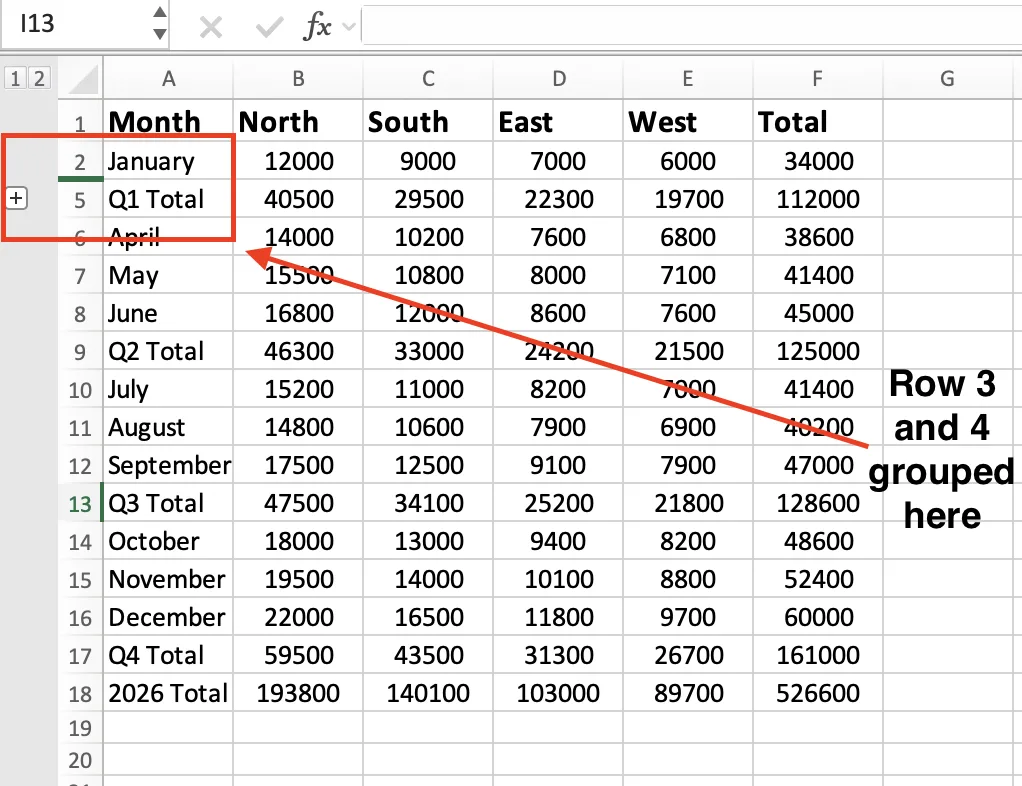Click cell with value 89700
The image size is (1022, 786).
tap(688, 693)
